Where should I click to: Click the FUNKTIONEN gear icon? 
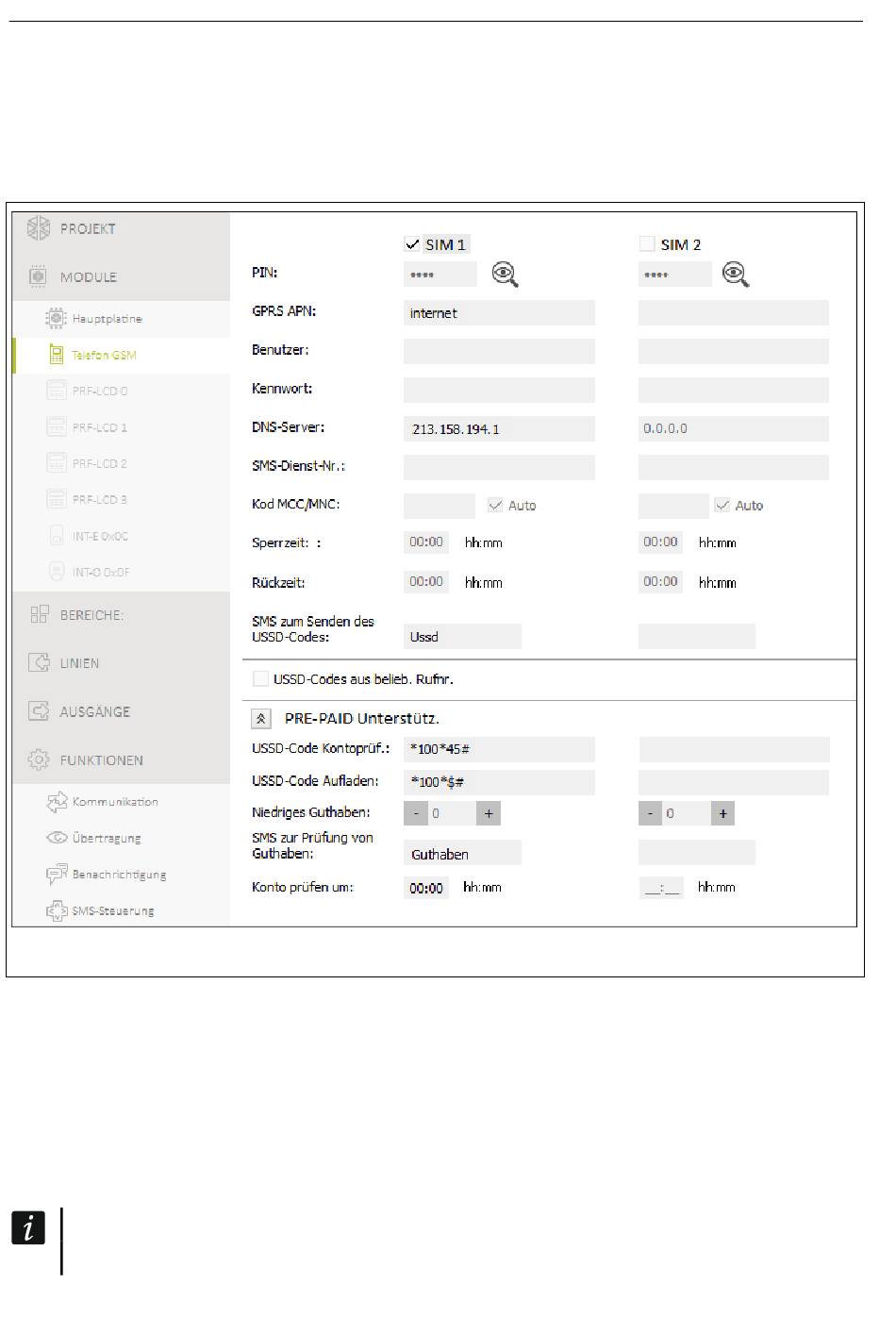pos(39,759)
